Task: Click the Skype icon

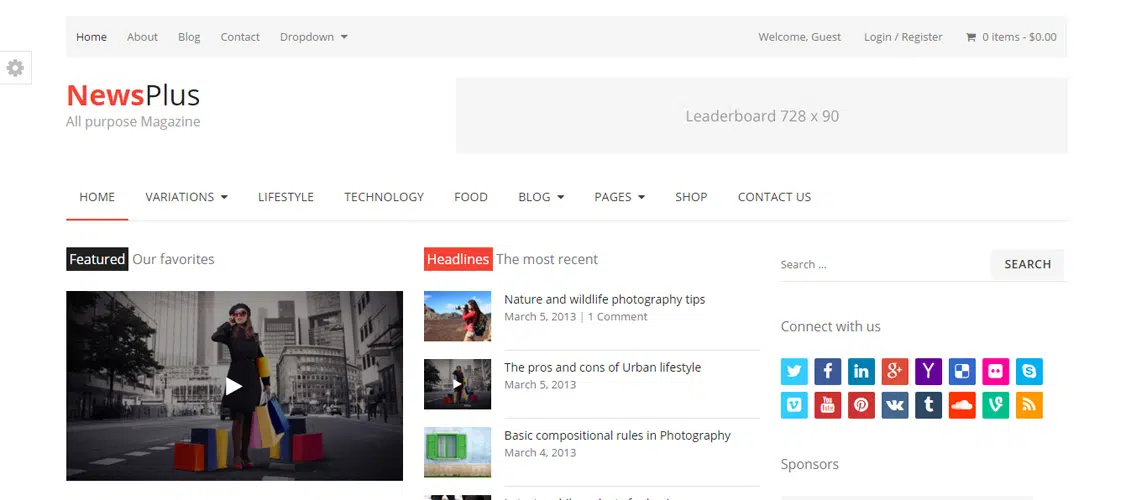Action: (1029, 372)
